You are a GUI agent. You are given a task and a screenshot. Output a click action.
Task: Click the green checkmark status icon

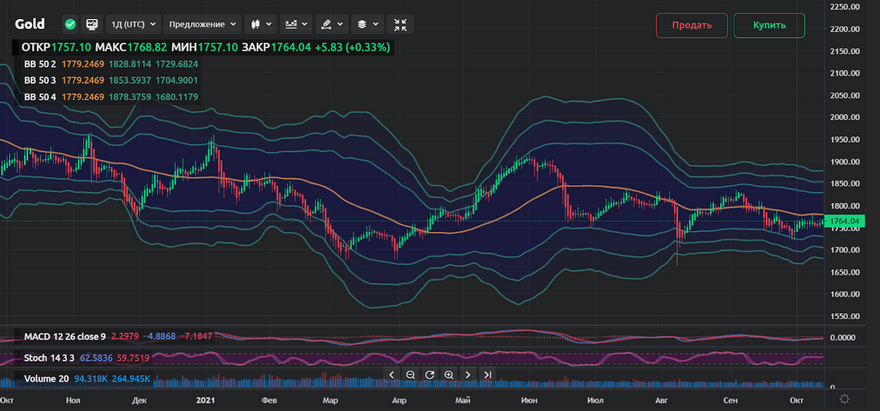[x=70, y=23]
